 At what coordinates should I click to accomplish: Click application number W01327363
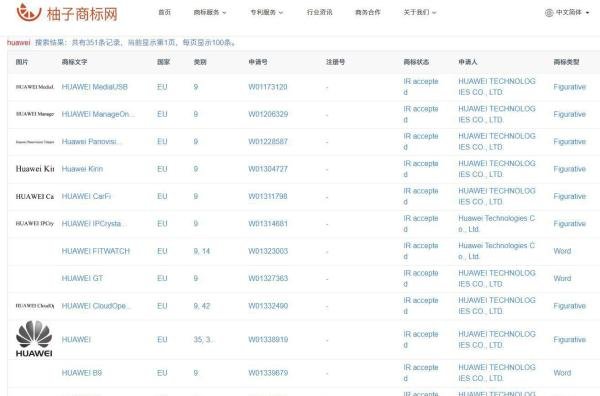tap(268, 278)
